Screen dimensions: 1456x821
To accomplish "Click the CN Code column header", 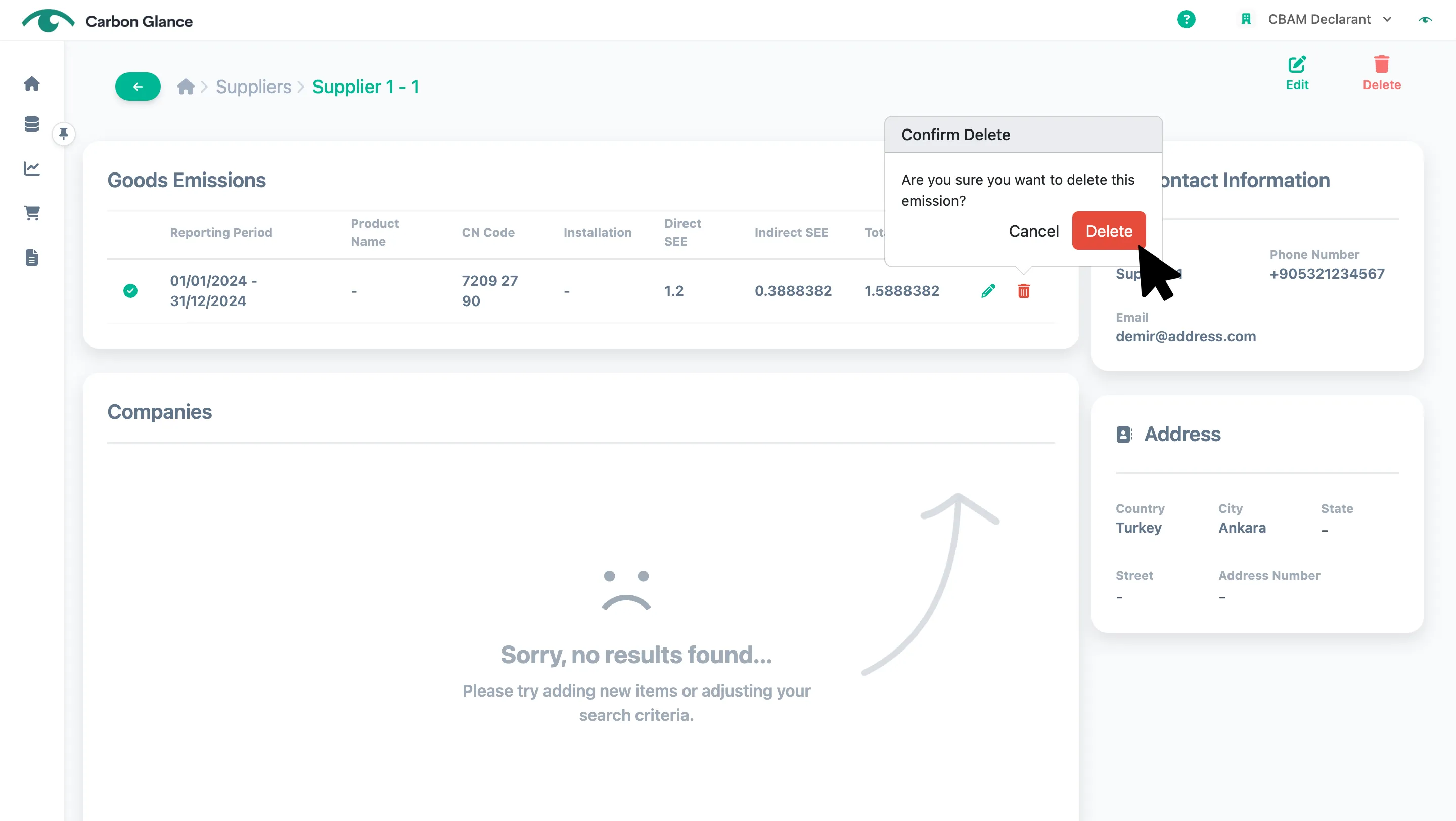I will click(488, 232).
